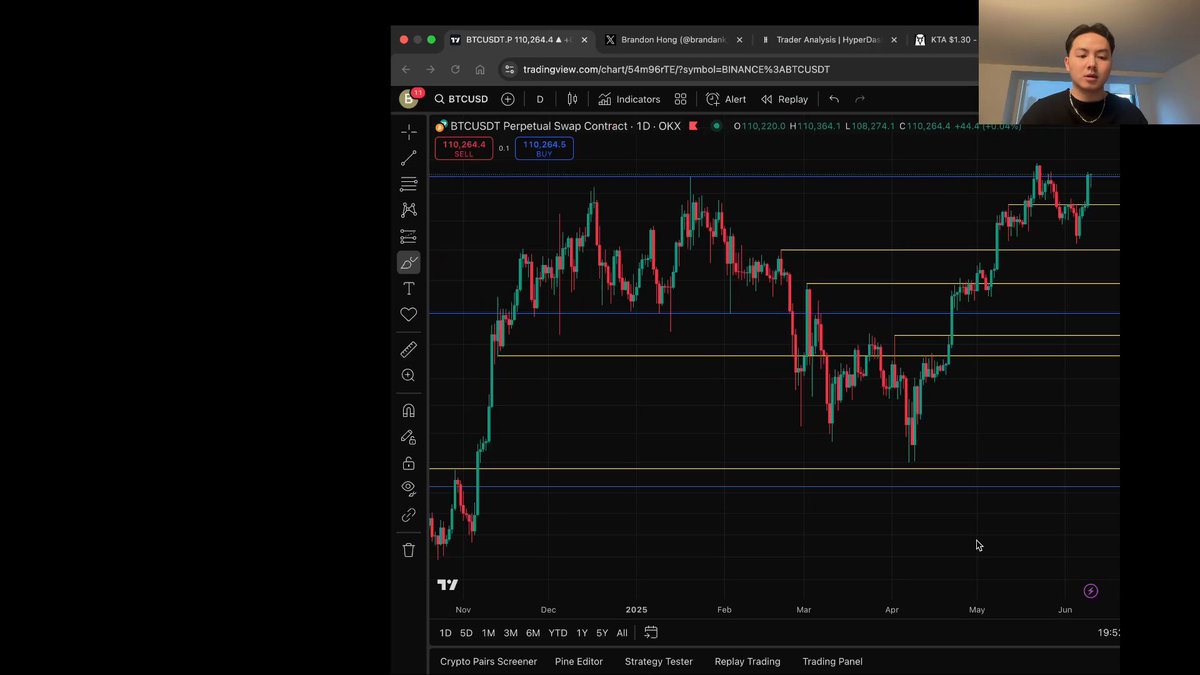Open the heart icons and emoji tool
This screenshot has height=675, width=1200.
coord(409,315)
